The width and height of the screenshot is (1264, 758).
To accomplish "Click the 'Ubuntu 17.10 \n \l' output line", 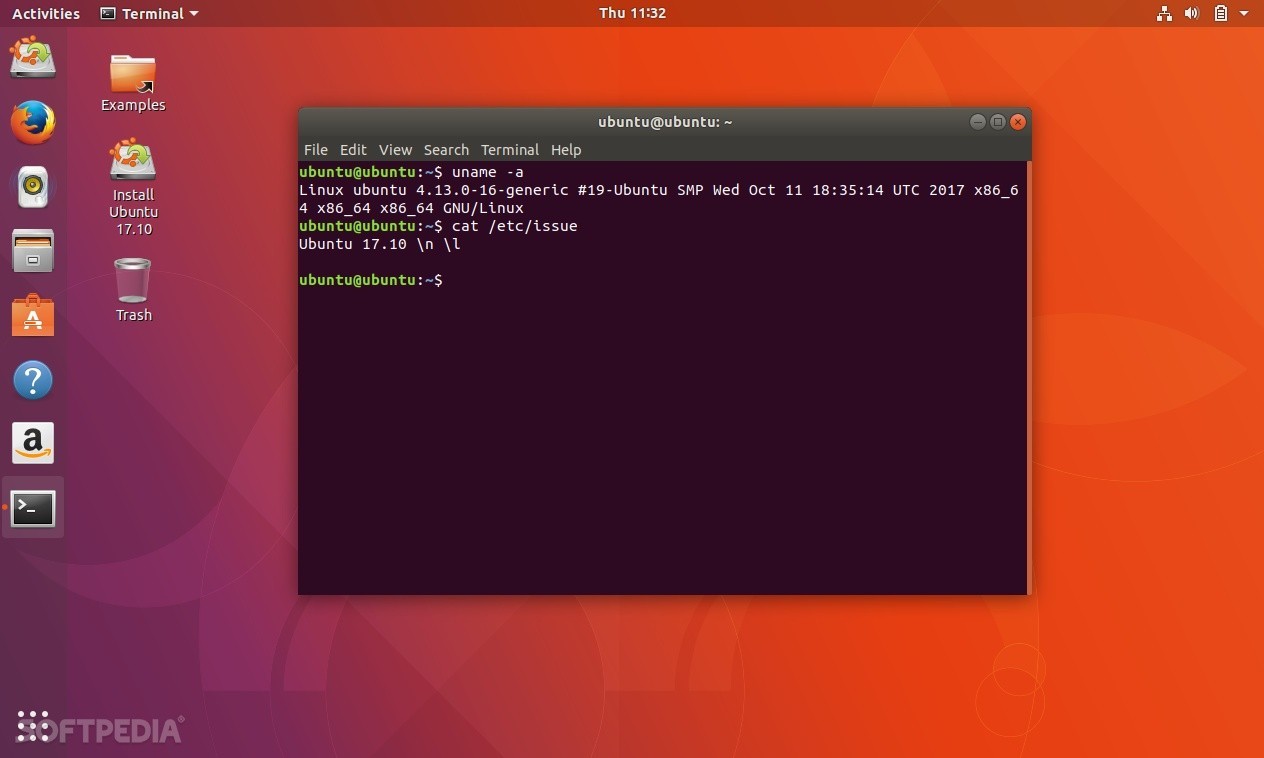I will (380, 244).
